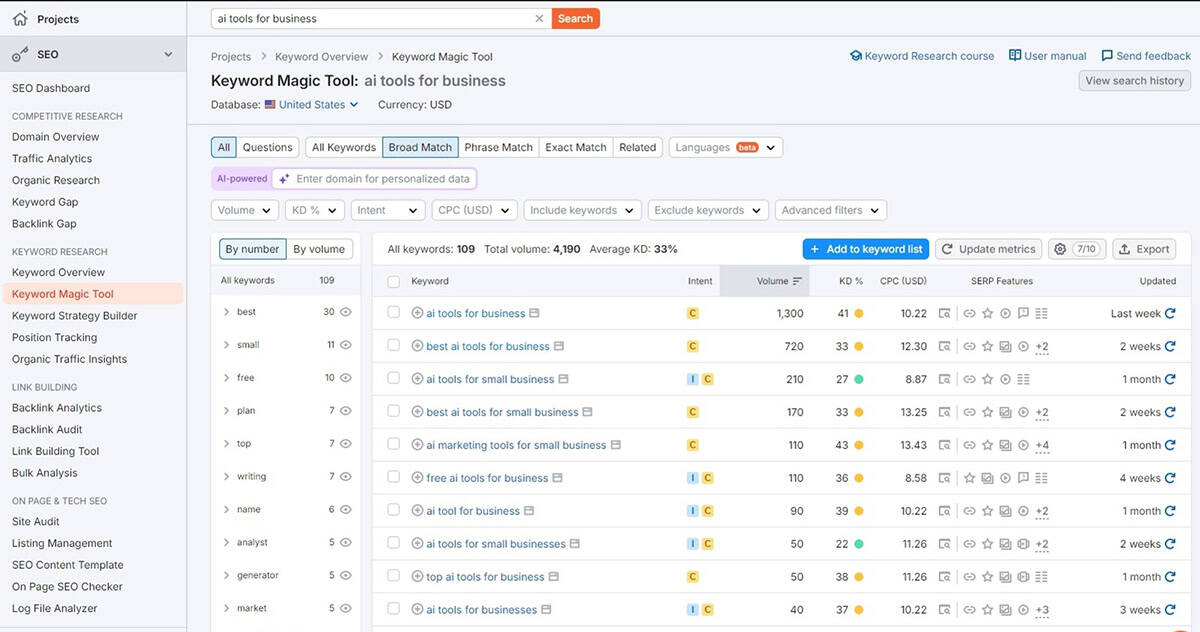Image resolution: width=1200 pixels, height=632 pixels.
Task: Expand the "small" keyword group
Action: [227, 345]
